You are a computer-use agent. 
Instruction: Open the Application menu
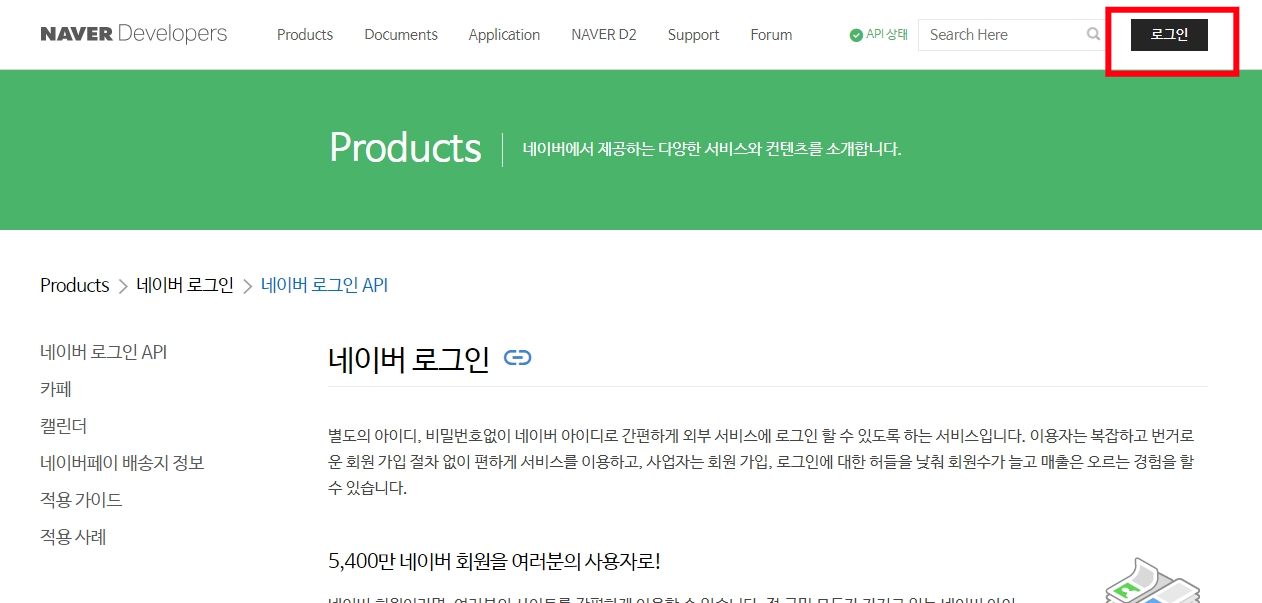pyautogui.click(x=504, y=35)
